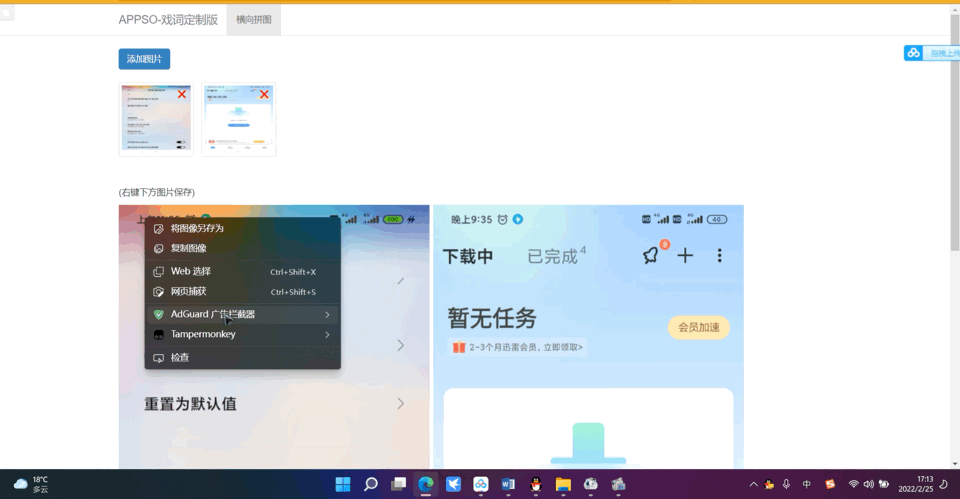This screenshot has height=499, width=960.
Task: Click the AdGuard green shield icon
Action: tap(159, 314)
